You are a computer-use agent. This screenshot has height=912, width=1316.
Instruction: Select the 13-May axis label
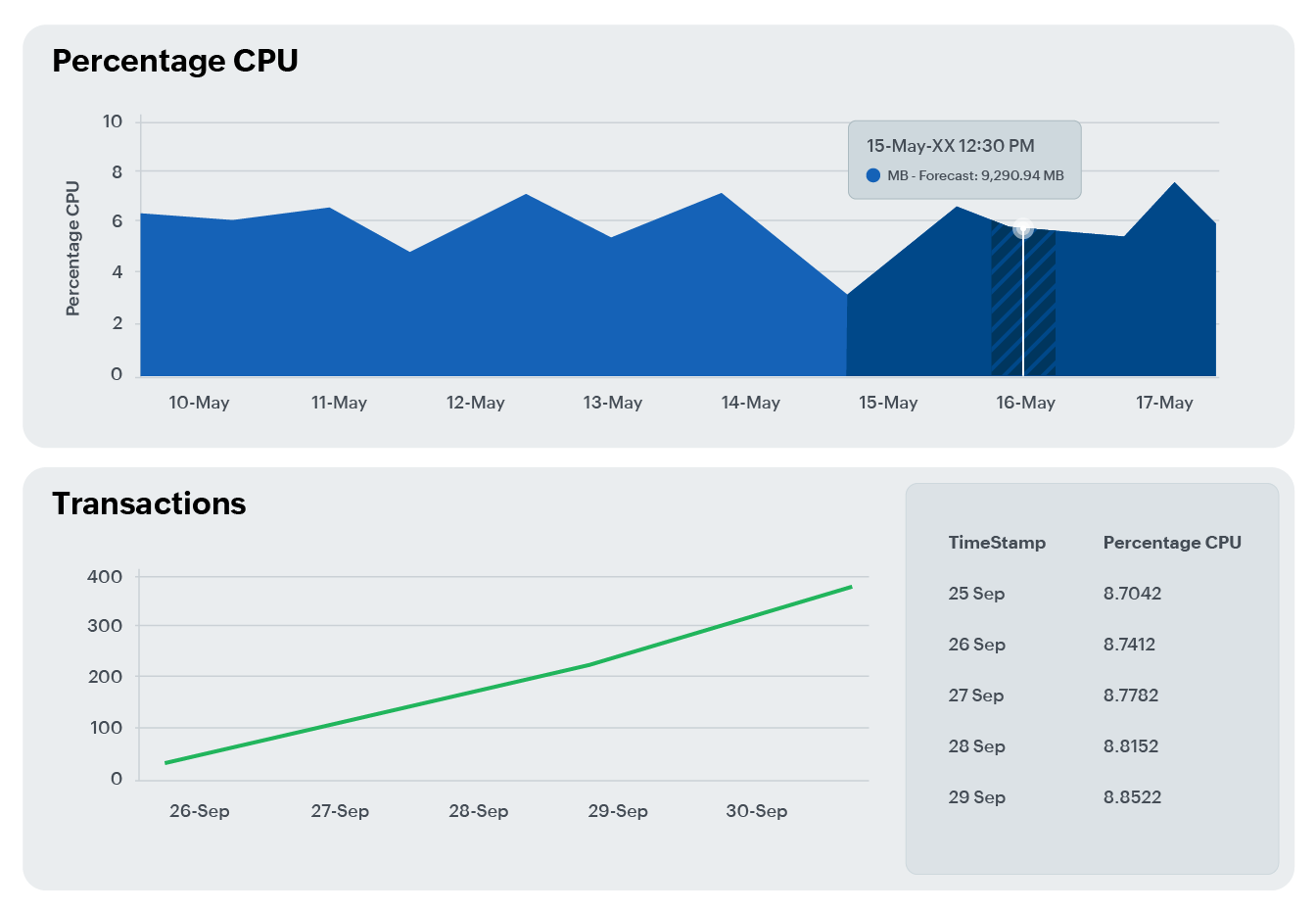pyautogui.click(x=613, y=403)
